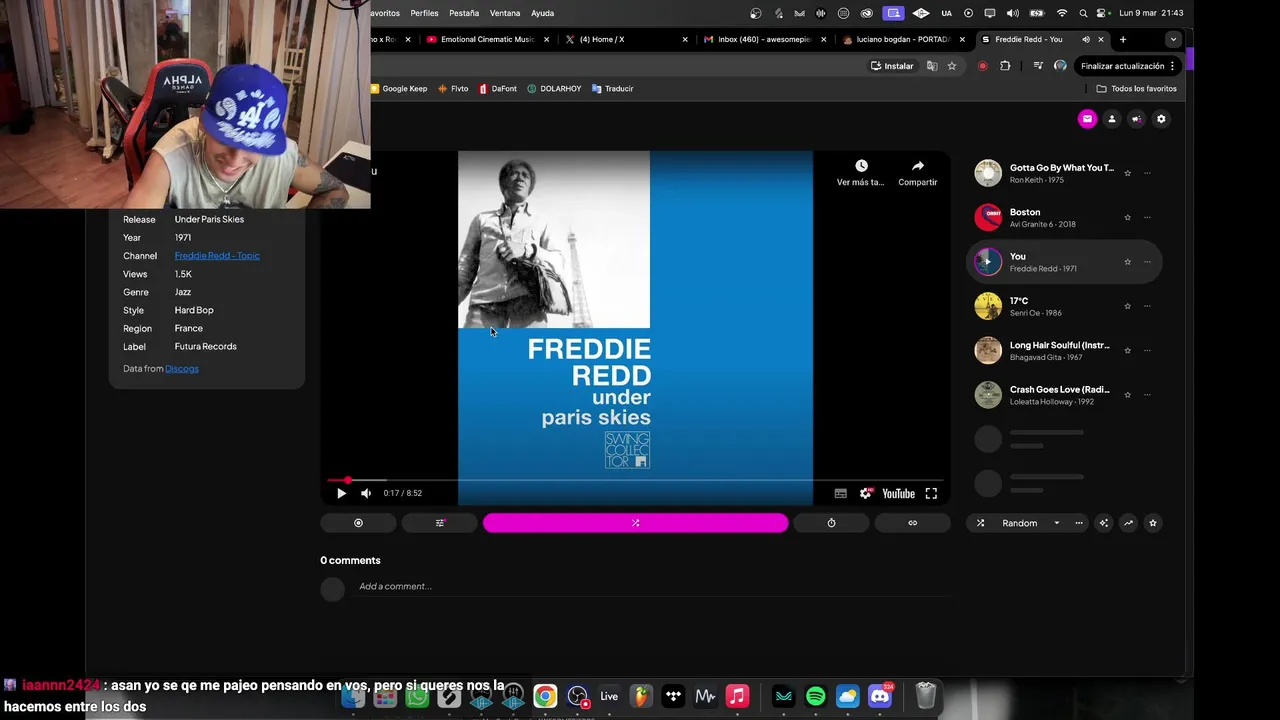The image size is (1280, 720).
Task: Click the star icon in queue toolbar
Action: [1153, 523]
